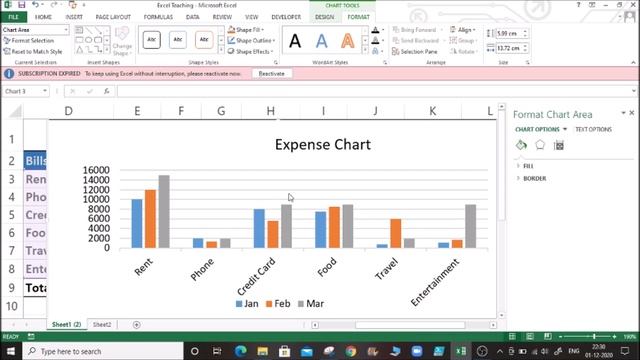Select Fill & Line icon in Format pane
Image resolution: width=640 pixels, height=360 pixels.
click(x=521, y=145)
